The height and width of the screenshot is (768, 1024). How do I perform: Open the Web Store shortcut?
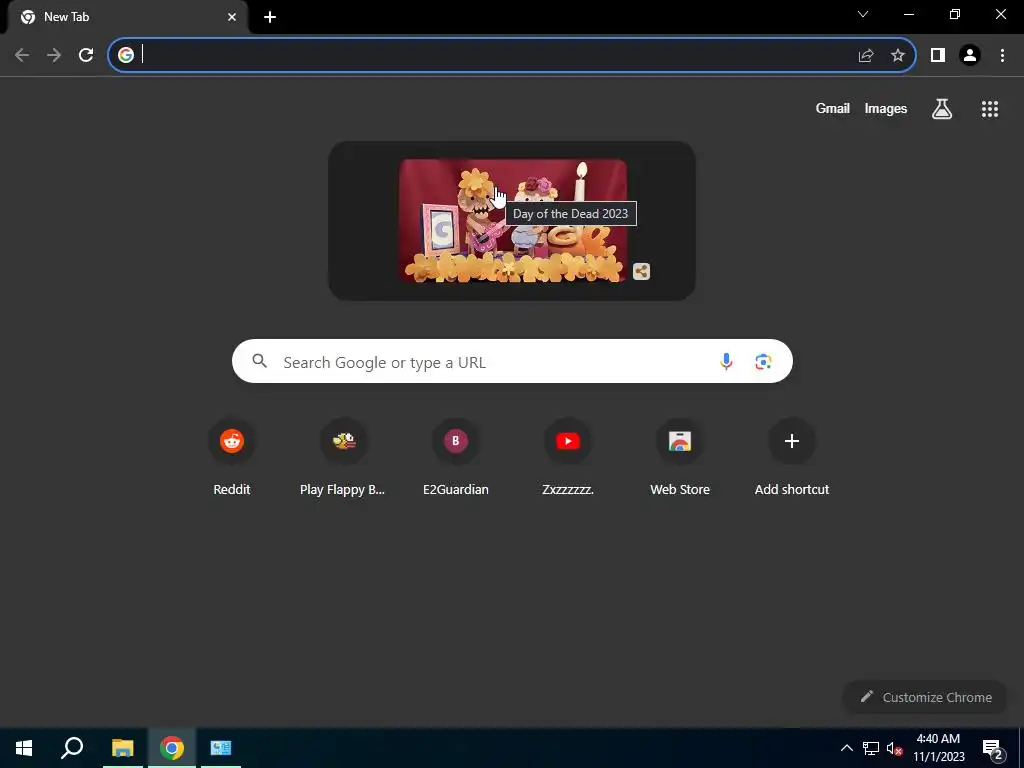[x=680, y=459]
